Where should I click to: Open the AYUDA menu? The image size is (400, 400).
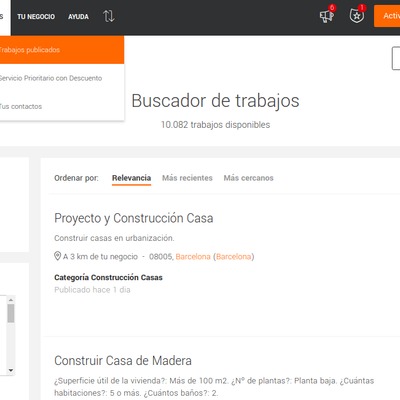tap(78, 17)
